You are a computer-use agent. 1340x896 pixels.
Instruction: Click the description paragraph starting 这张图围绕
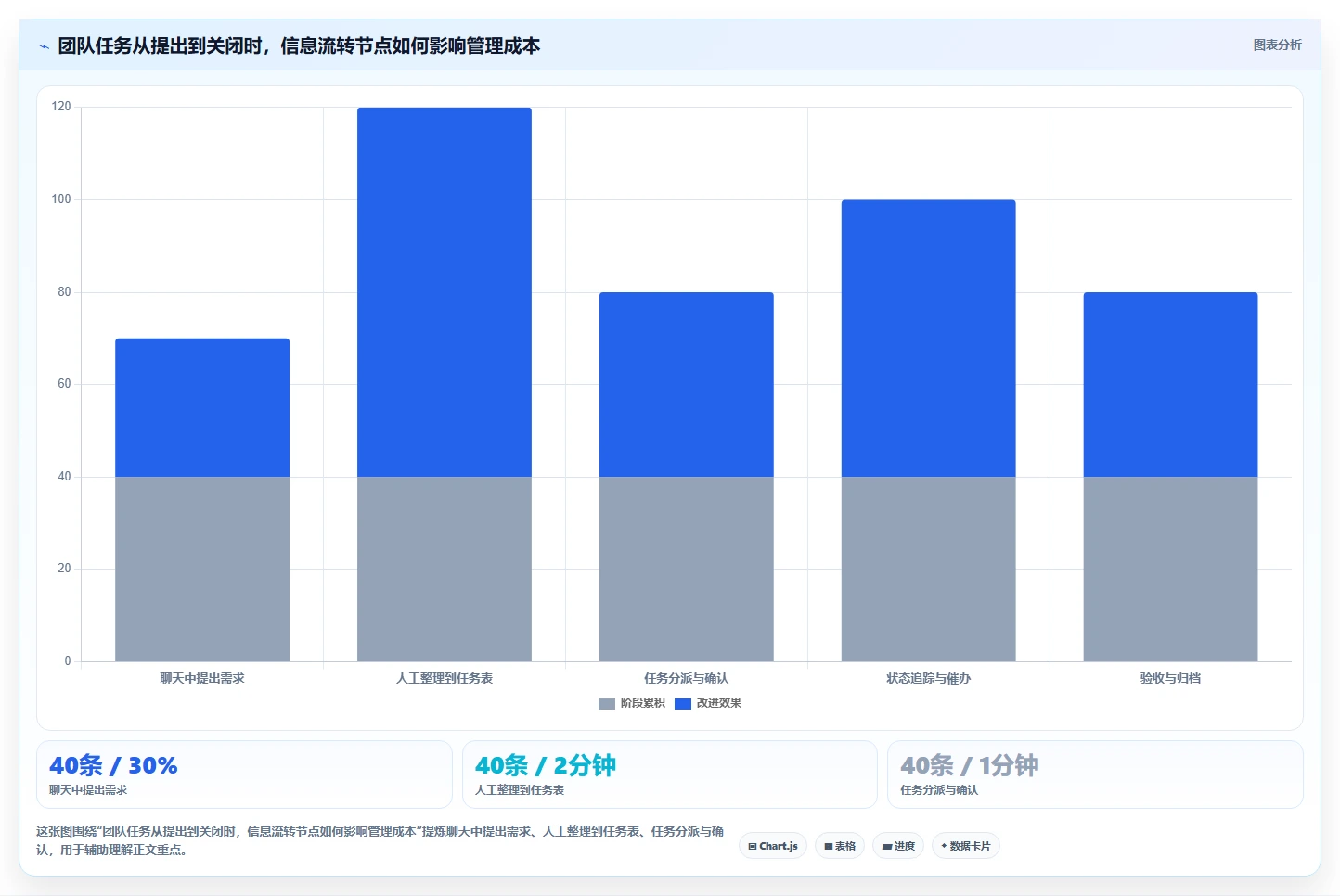tap(380, 840)
